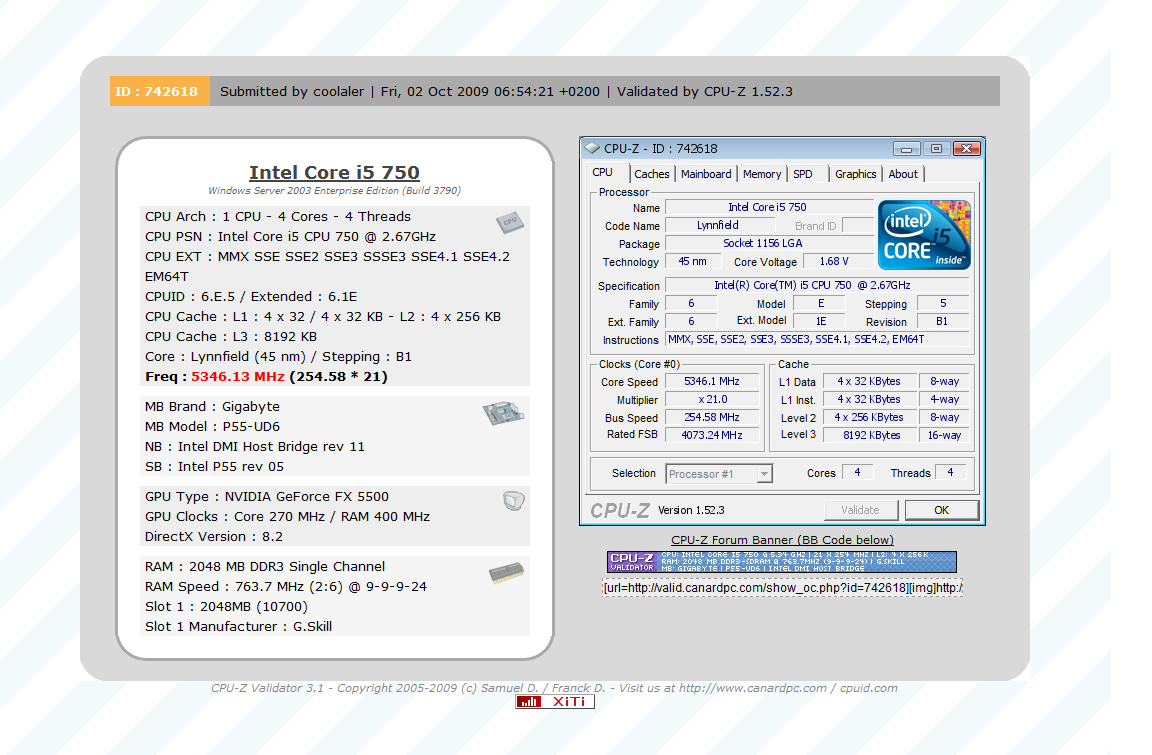
Task: Click the Revision value B1
Action: 942,322
